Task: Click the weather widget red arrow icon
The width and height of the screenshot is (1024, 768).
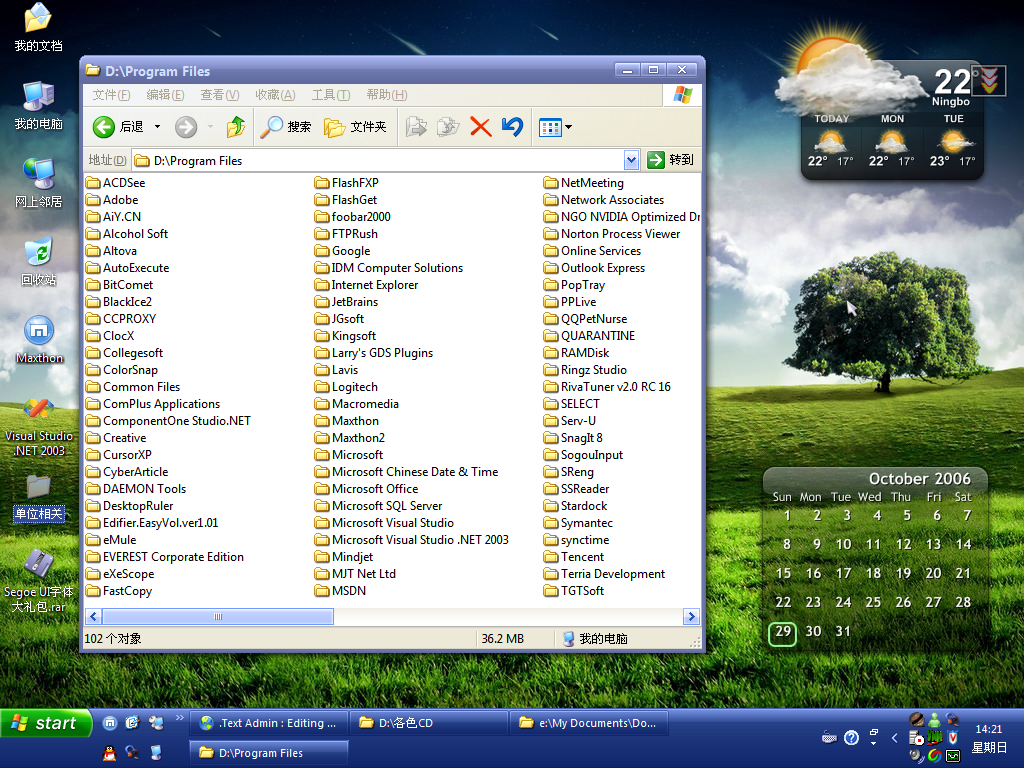Action: [989, 80]
